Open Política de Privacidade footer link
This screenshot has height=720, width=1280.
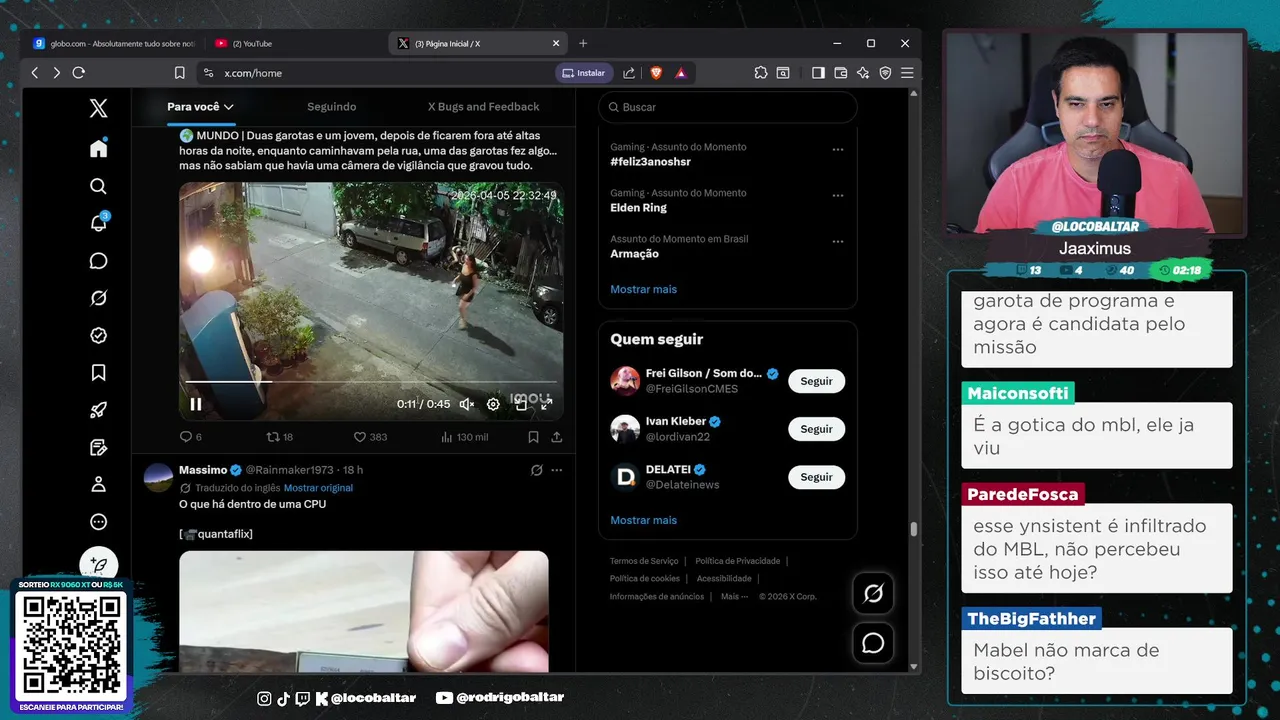click(x=738, y=561)
